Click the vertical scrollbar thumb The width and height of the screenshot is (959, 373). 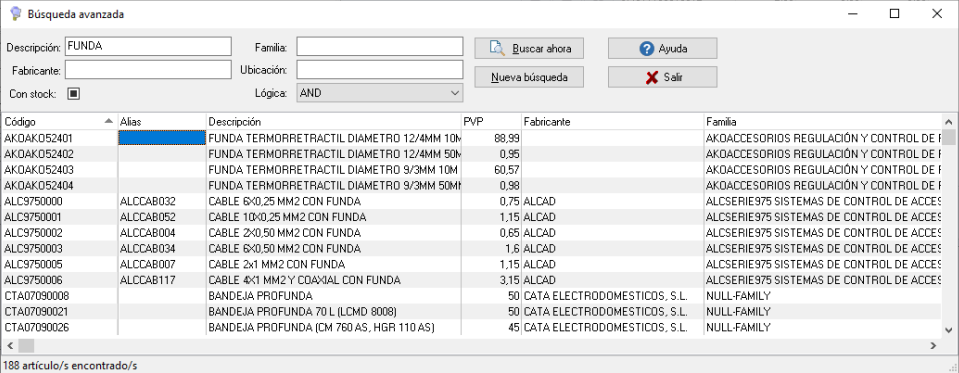pyautogui.click(x=949, y=138)
